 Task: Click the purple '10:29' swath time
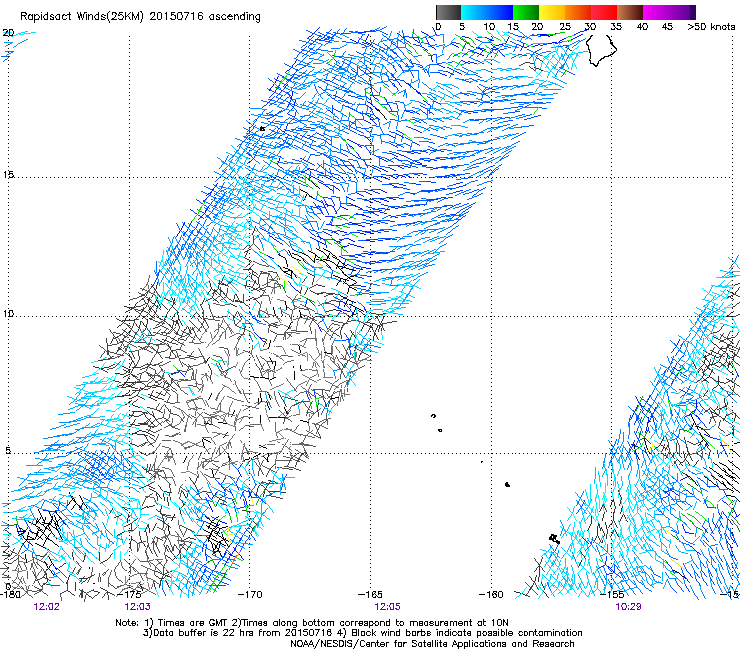coord(628,607)
